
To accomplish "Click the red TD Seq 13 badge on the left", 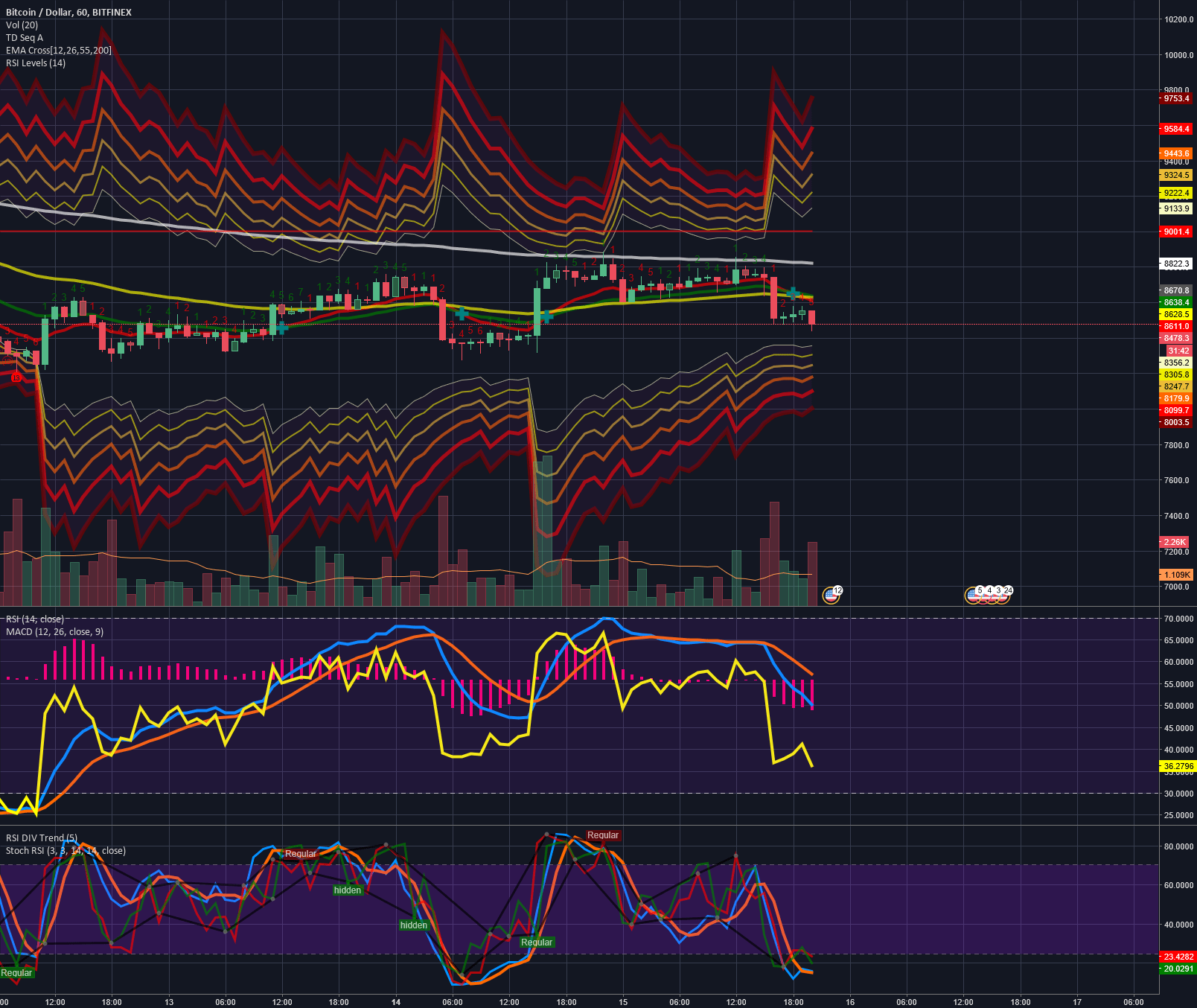I will coord(15,378).
